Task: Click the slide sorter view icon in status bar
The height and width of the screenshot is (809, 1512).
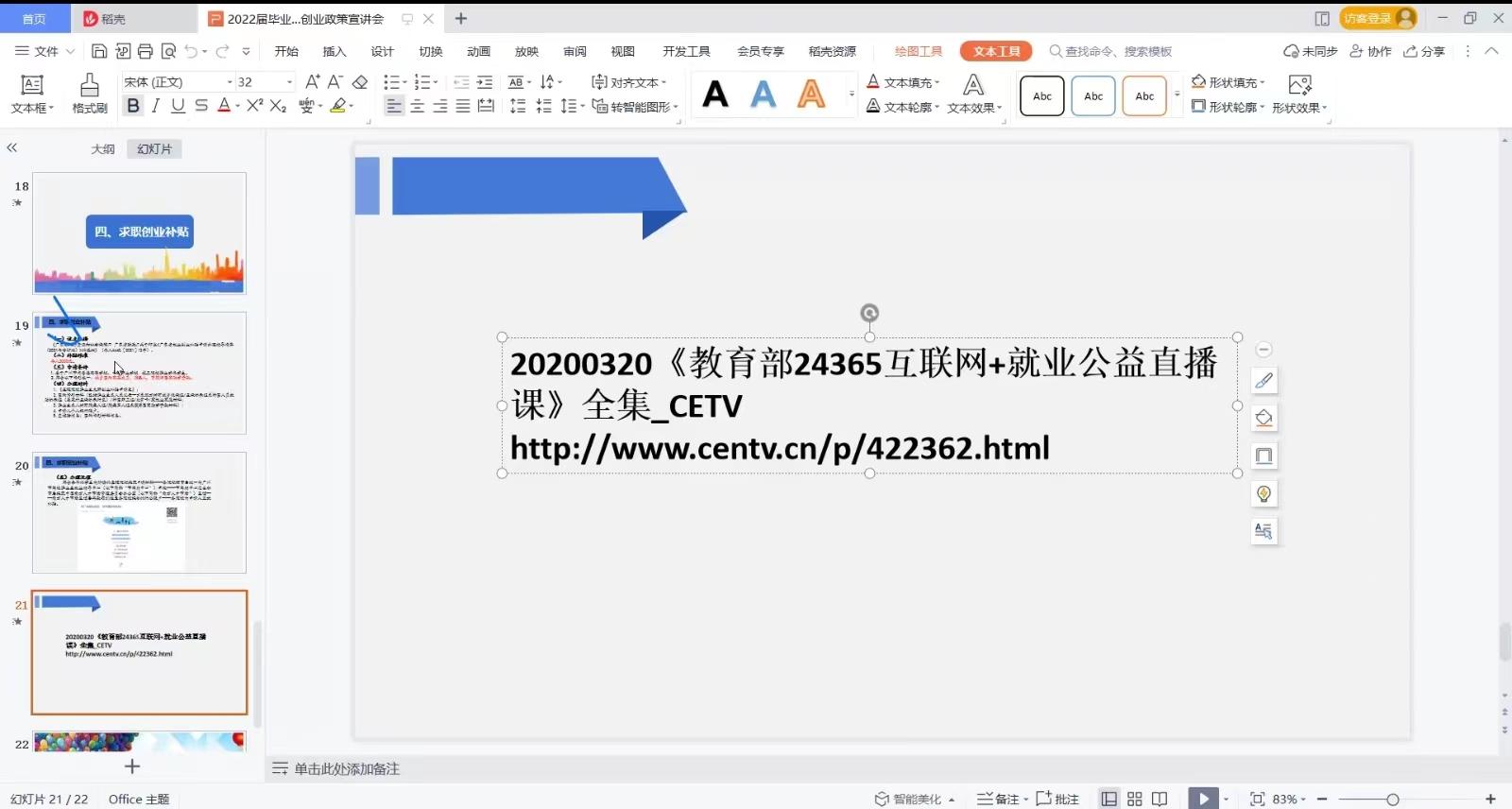Action: tap(1135, 799)
